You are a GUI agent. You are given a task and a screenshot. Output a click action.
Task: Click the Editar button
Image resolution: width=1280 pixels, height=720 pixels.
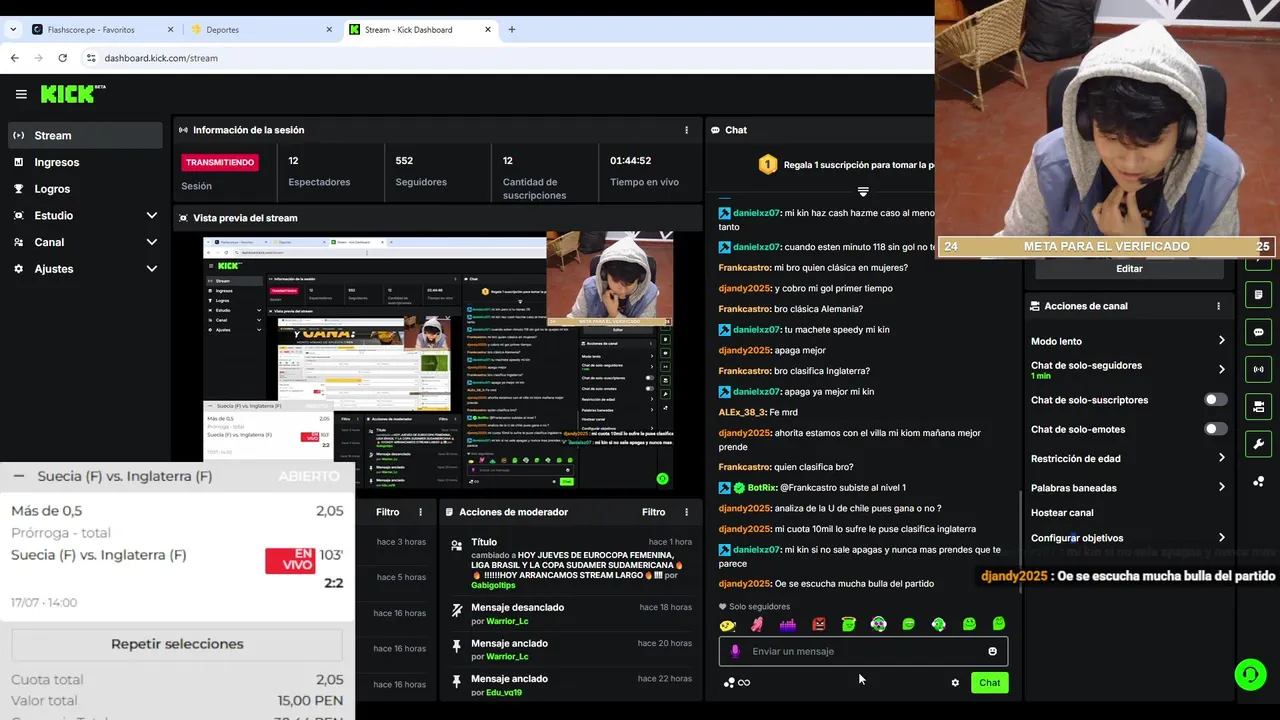click(x=1128, y=269)
